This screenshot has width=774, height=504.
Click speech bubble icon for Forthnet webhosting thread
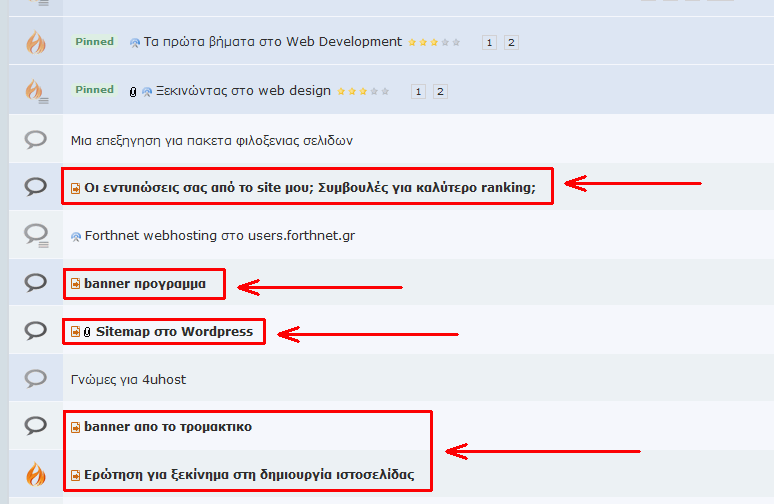(36, 235)
